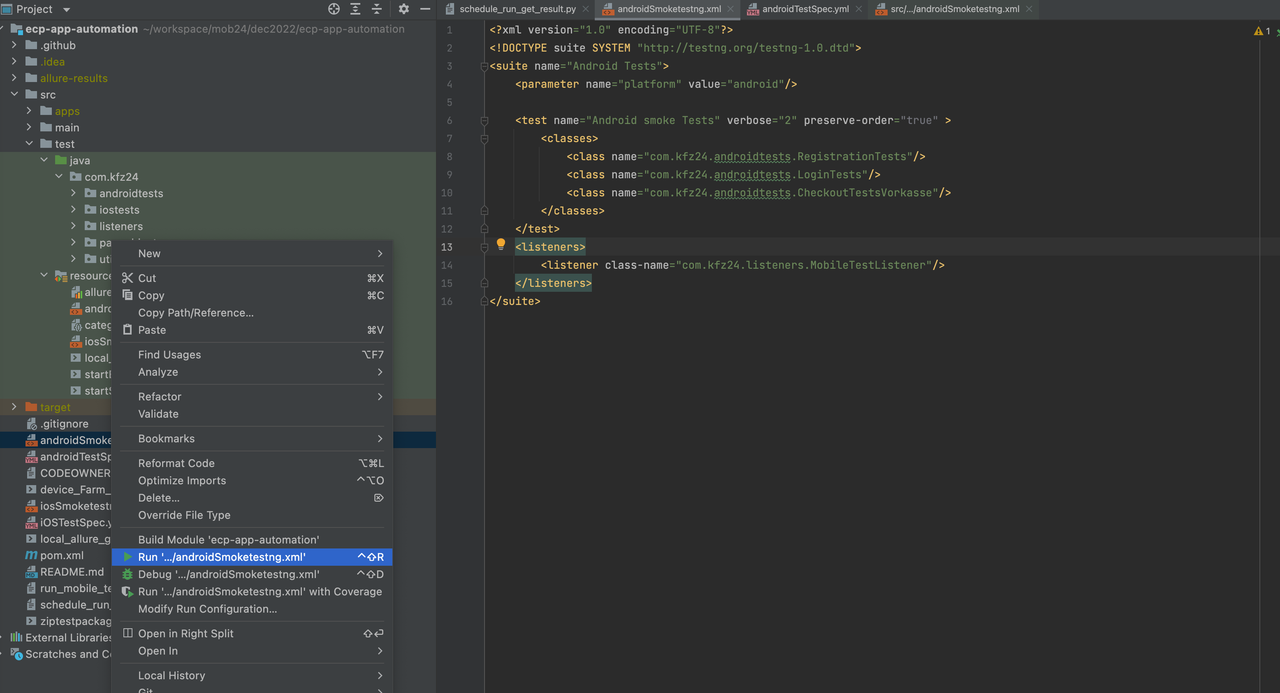
Task: Choose Validate from context menu
Action: point(252,414)
